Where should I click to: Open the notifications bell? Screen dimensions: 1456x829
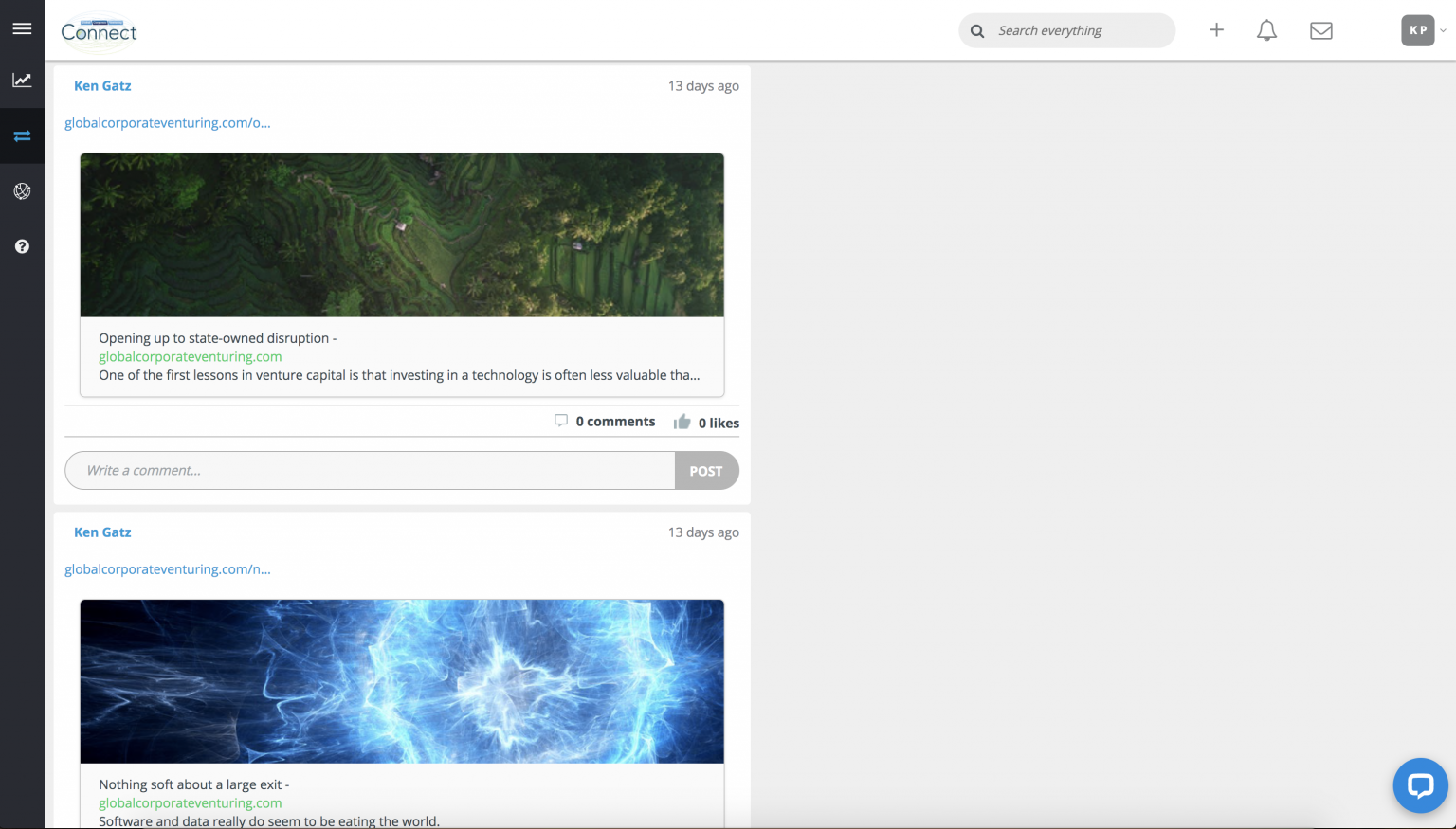pos(1266,30)
